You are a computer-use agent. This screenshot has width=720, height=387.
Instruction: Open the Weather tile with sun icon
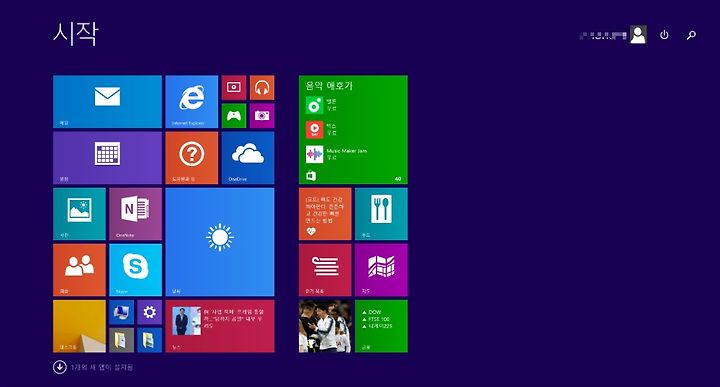[x=220, y=242]
